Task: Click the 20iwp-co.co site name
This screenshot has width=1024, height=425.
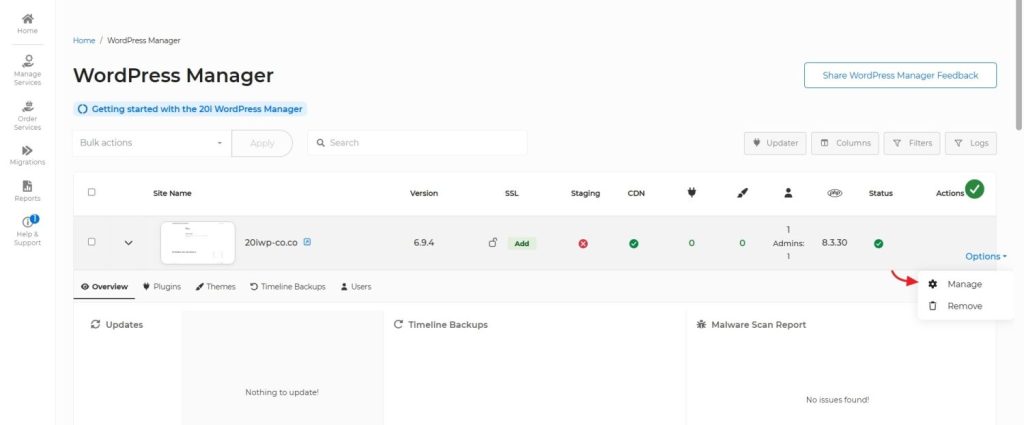Action: tap(271, 242)
